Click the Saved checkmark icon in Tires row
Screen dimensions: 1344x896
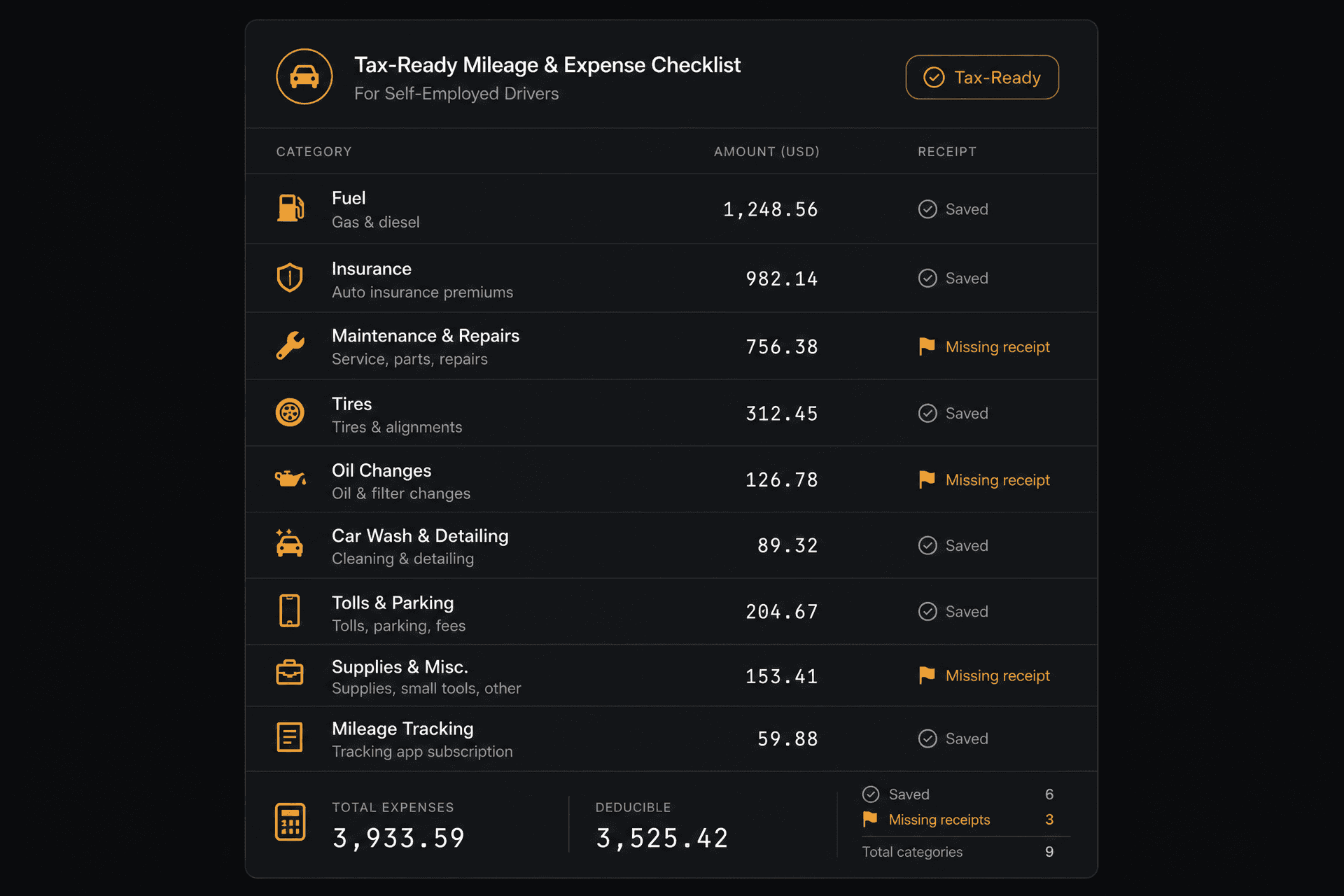[927, 414]
